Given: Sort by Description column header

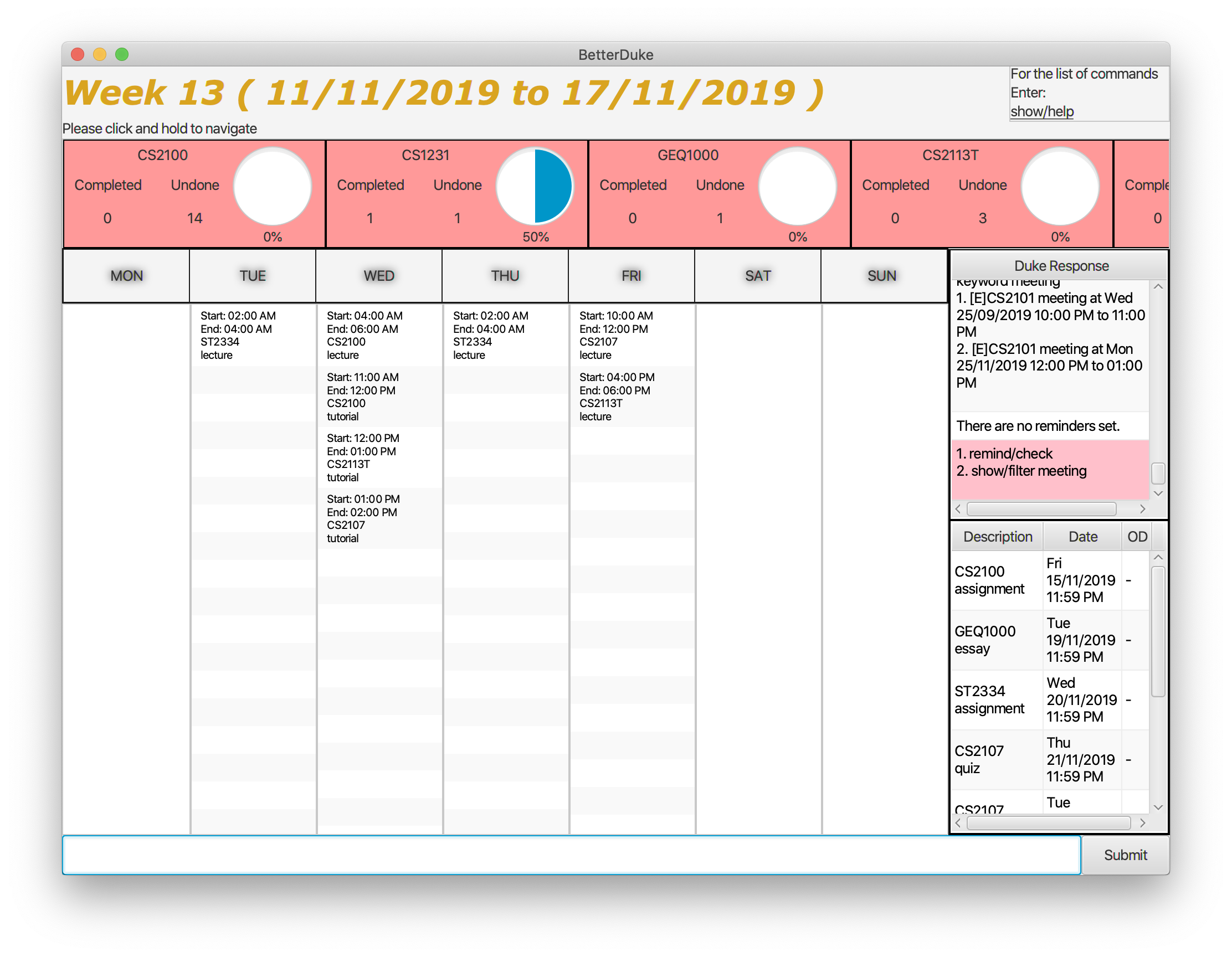Looking at the screenshot, I should [997, 536].
